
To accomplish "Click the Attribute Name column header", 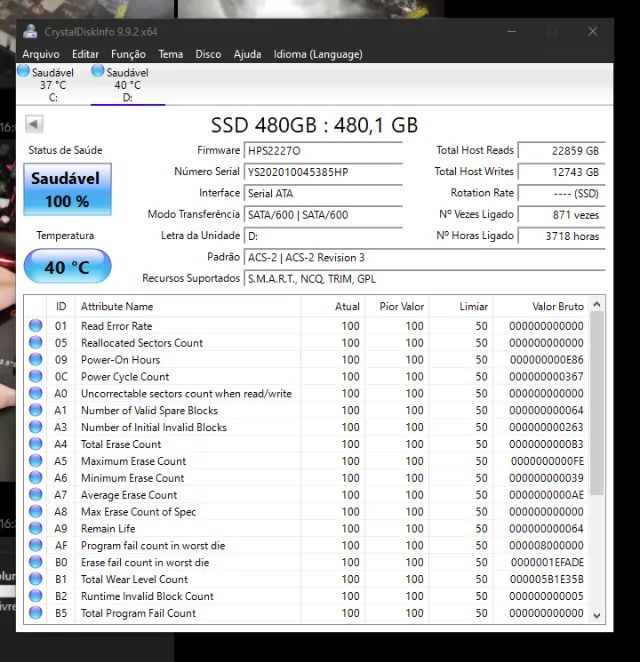I will pyautogui.click(x=188, y=307).
